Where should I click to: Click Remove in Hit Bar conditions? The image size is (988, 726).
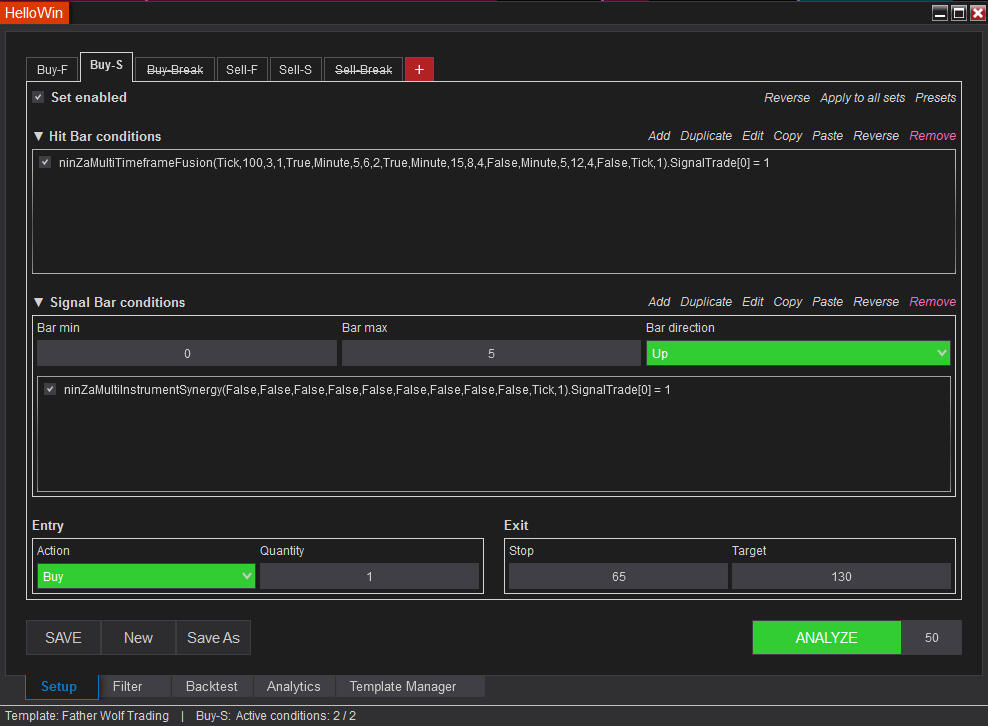(932, 136)
